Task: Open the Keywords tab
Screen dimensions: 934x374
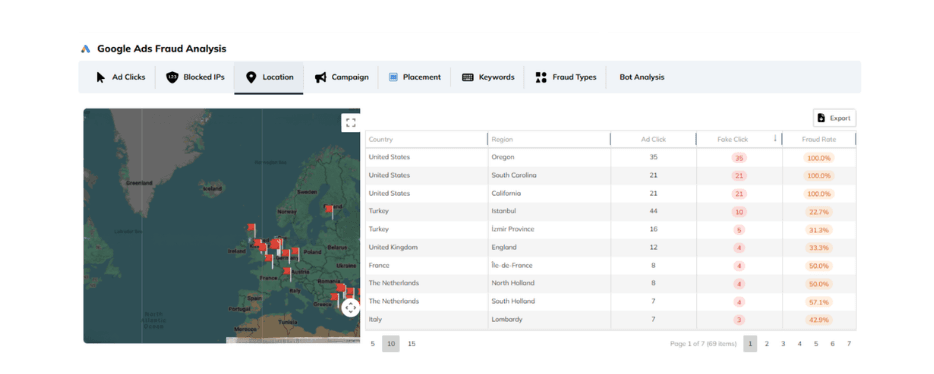Action: pyautogui.click(x=488, y=77)
